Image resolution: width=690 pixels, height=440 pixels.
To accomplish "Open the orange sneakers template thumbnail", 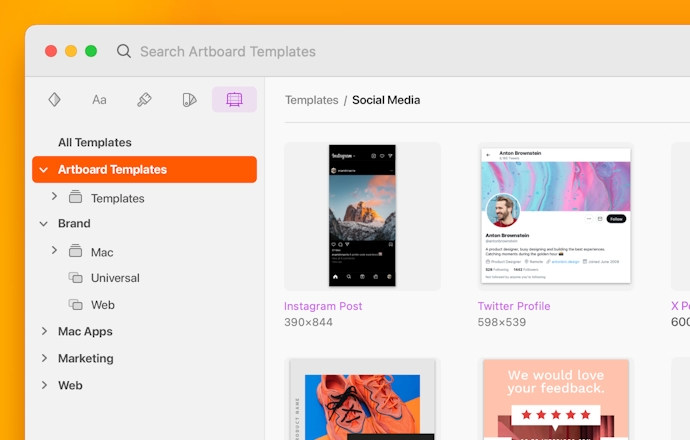I will click(362, 399).
